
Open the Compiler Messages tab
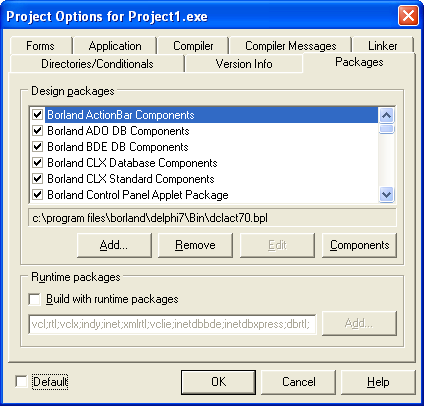[291, 46]
